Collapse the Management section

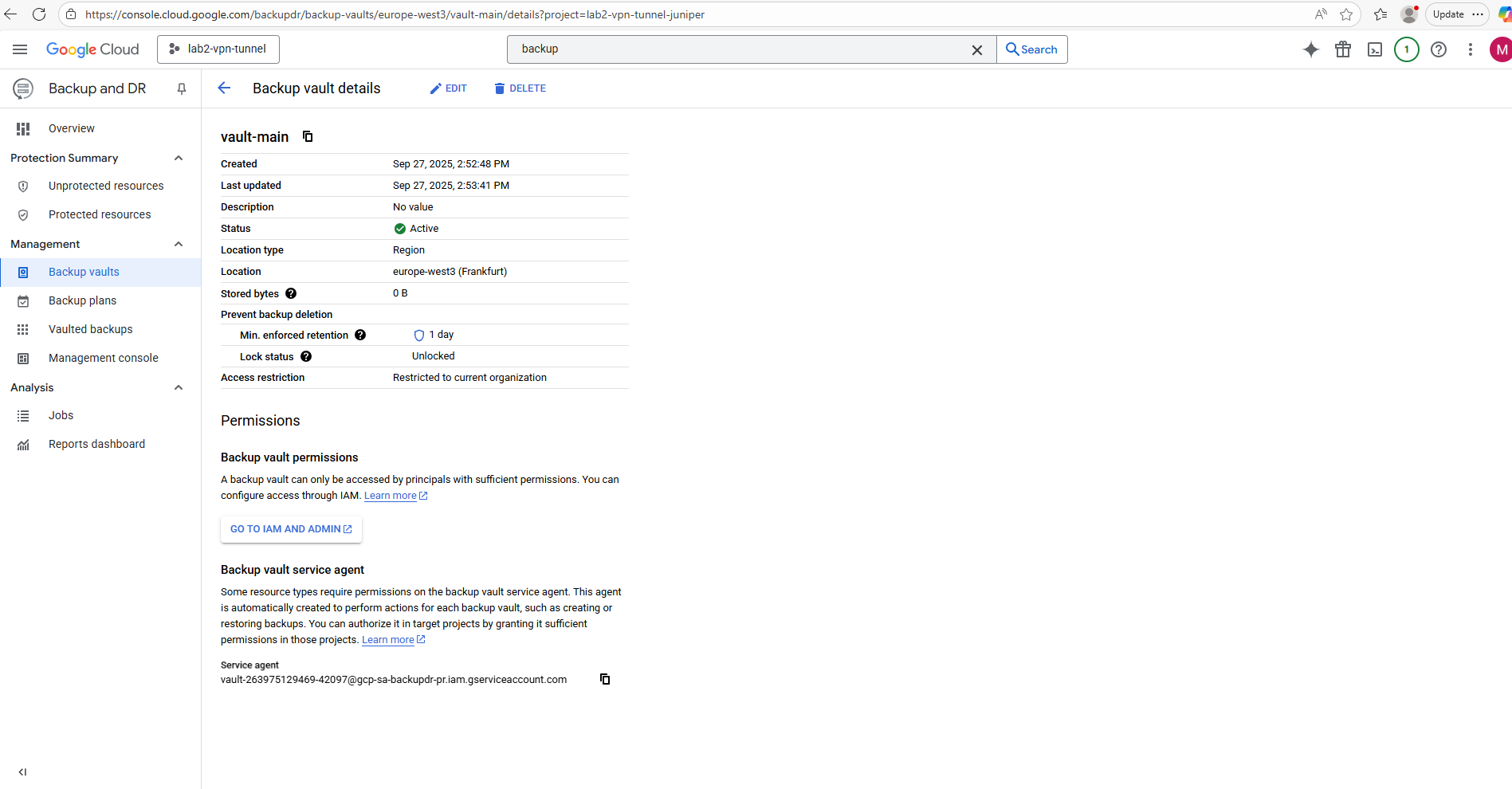179,244
